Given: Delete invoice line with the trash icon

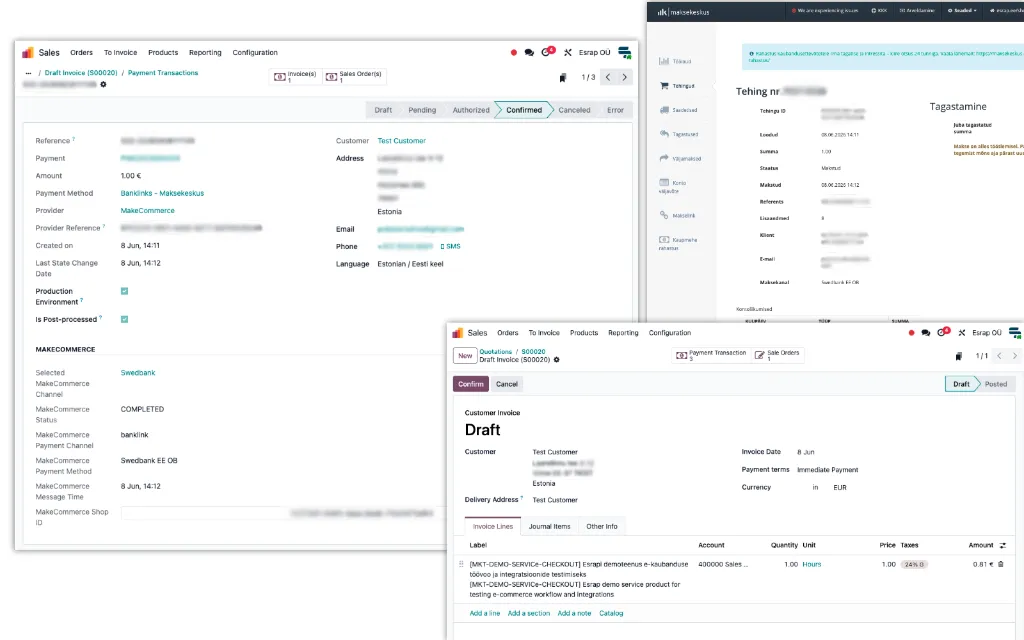Looking at the screenshot, I should tap(1000, 564).
